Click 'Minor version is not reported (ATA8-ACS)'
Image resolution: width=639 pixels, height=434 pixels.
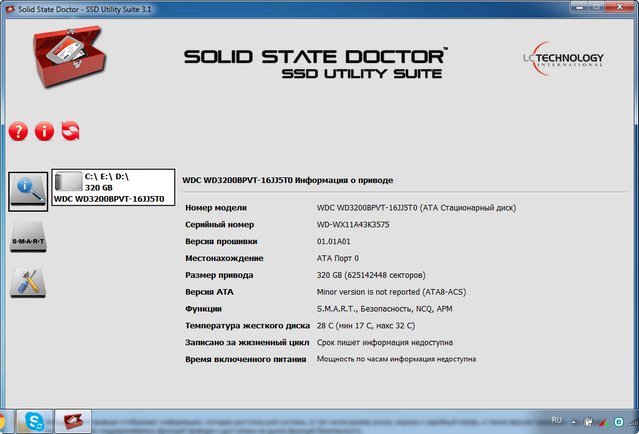point(391,292)
